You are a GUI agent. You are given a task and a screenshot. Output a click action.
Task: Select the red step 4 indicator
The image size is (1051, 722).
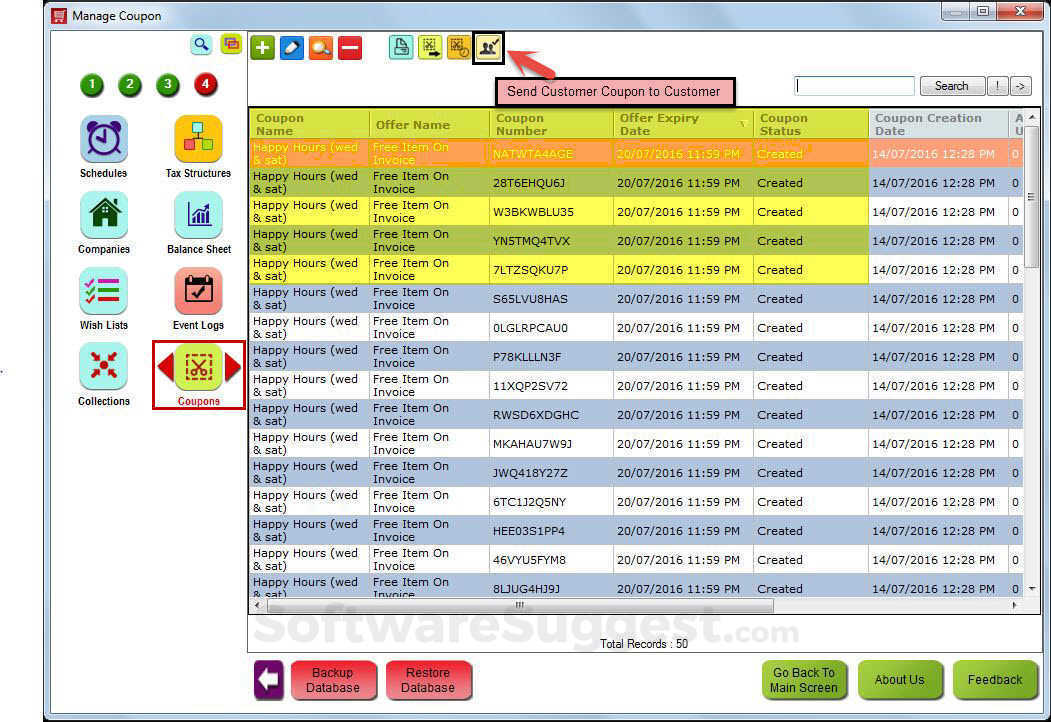point(205,86)
